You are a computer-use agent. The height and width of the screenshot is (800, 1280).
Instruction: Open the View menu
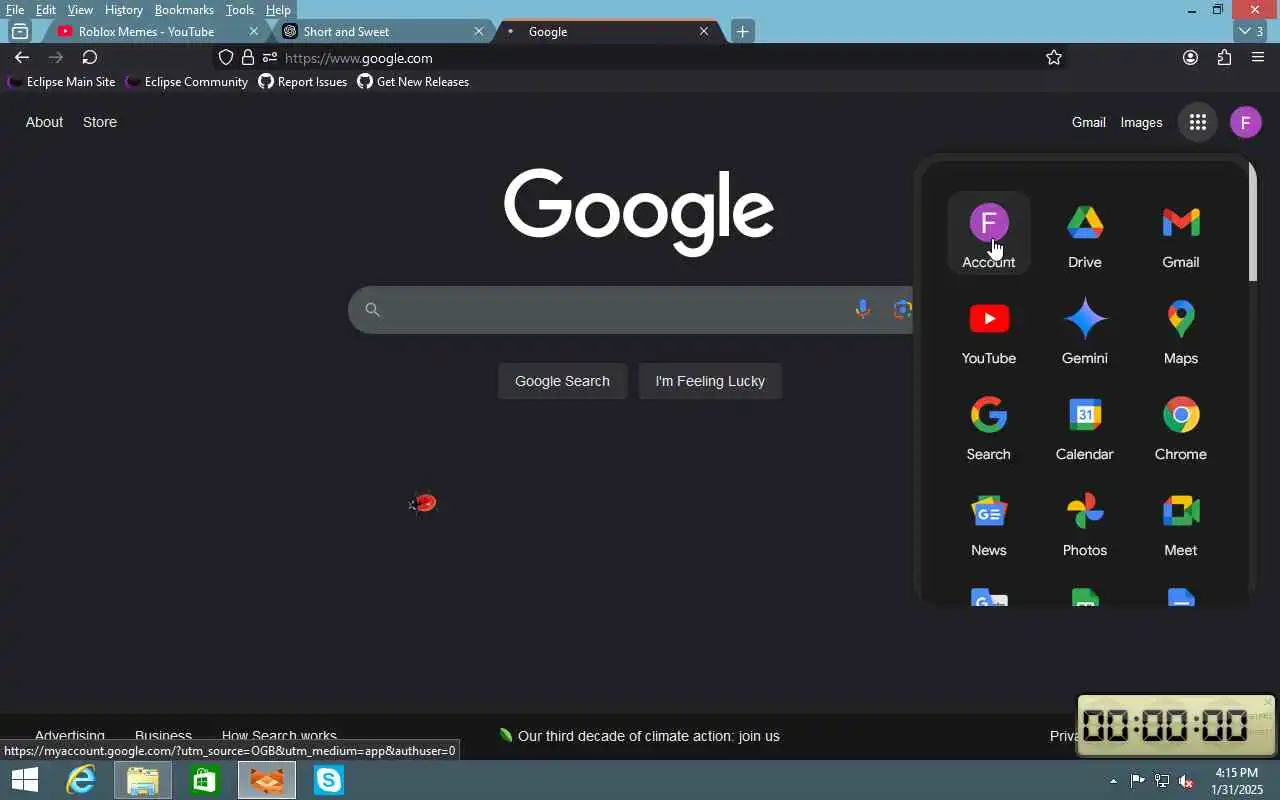pyautogui.click(x=80, y=10)
